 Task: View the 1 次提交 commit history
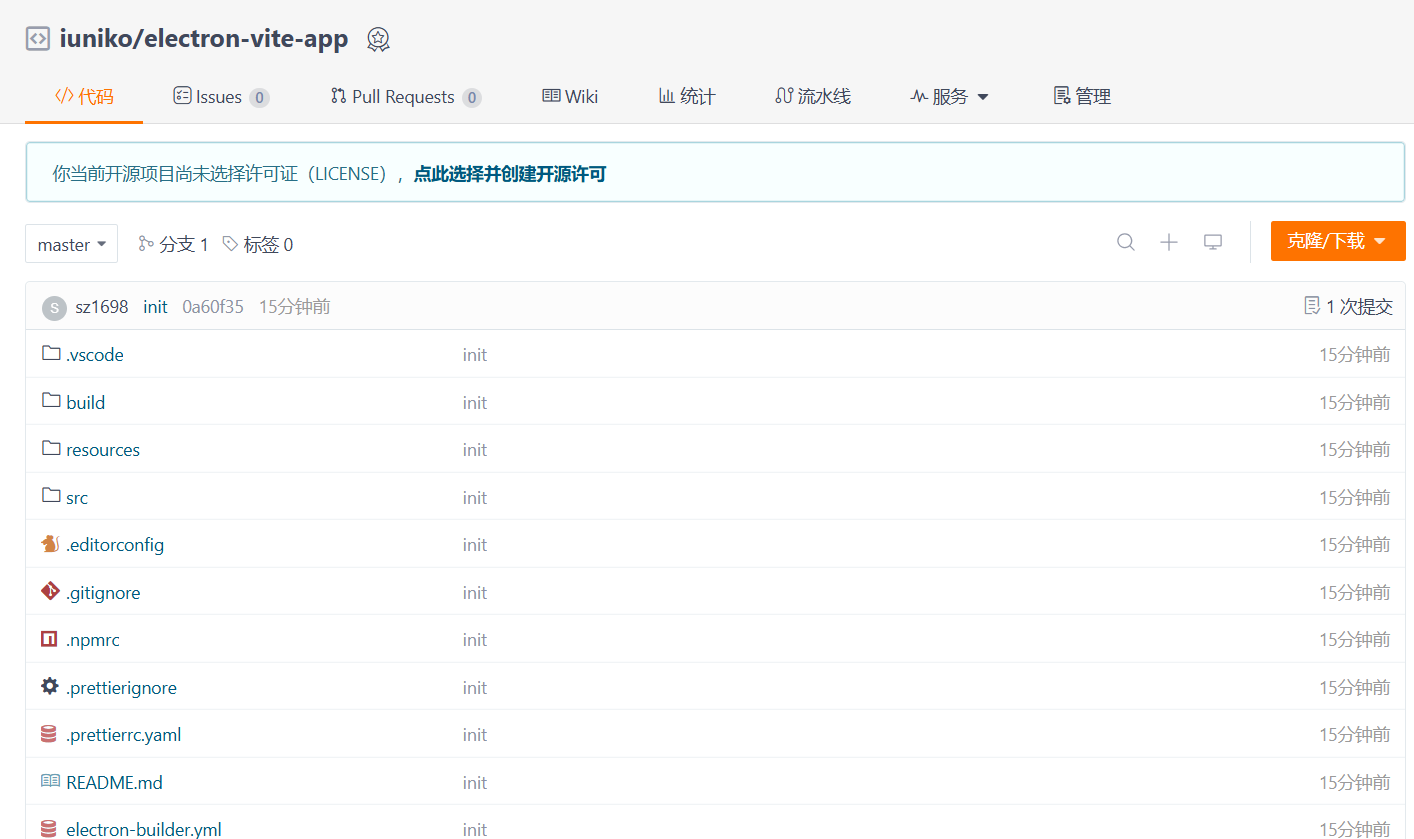pyautogui.click(x=1349, y=307)
